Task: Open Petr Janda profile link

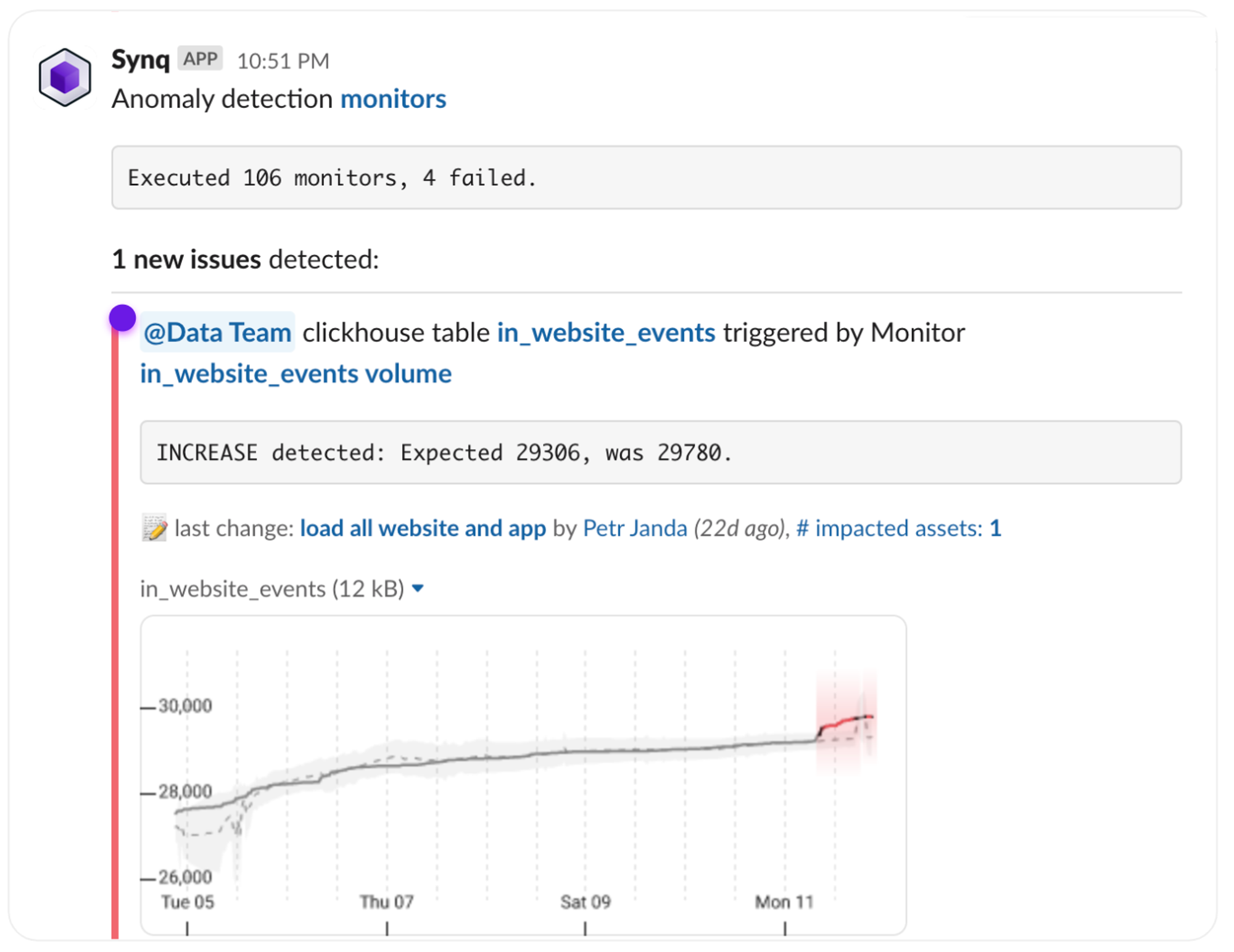Action: click(x=635, y=528)
